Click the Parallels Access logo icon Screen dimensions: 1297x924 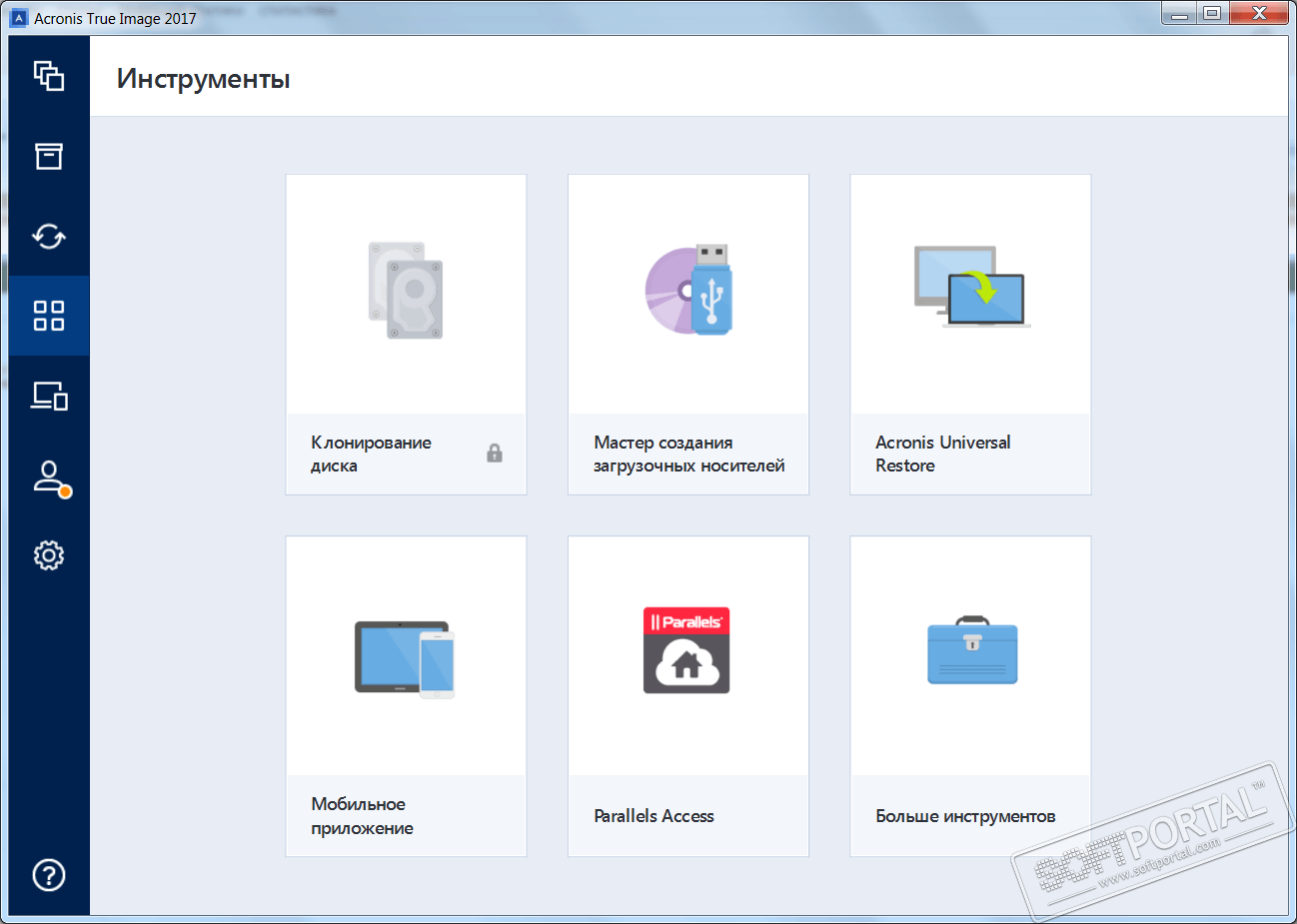pos(686,650)
